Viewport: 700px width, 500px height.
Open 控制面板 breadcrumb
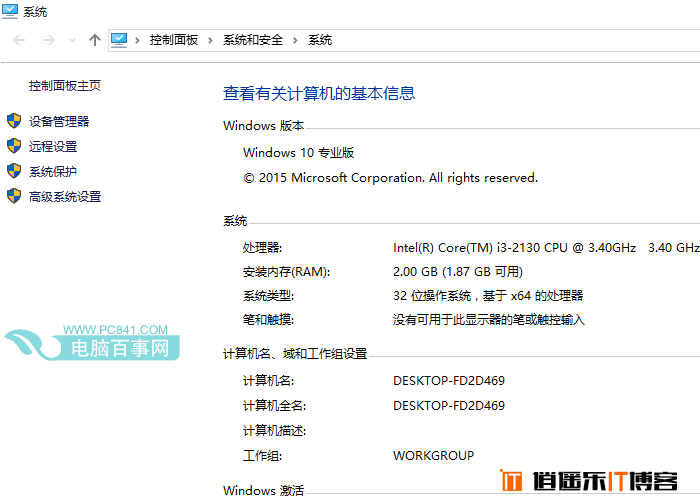(174, 40)
